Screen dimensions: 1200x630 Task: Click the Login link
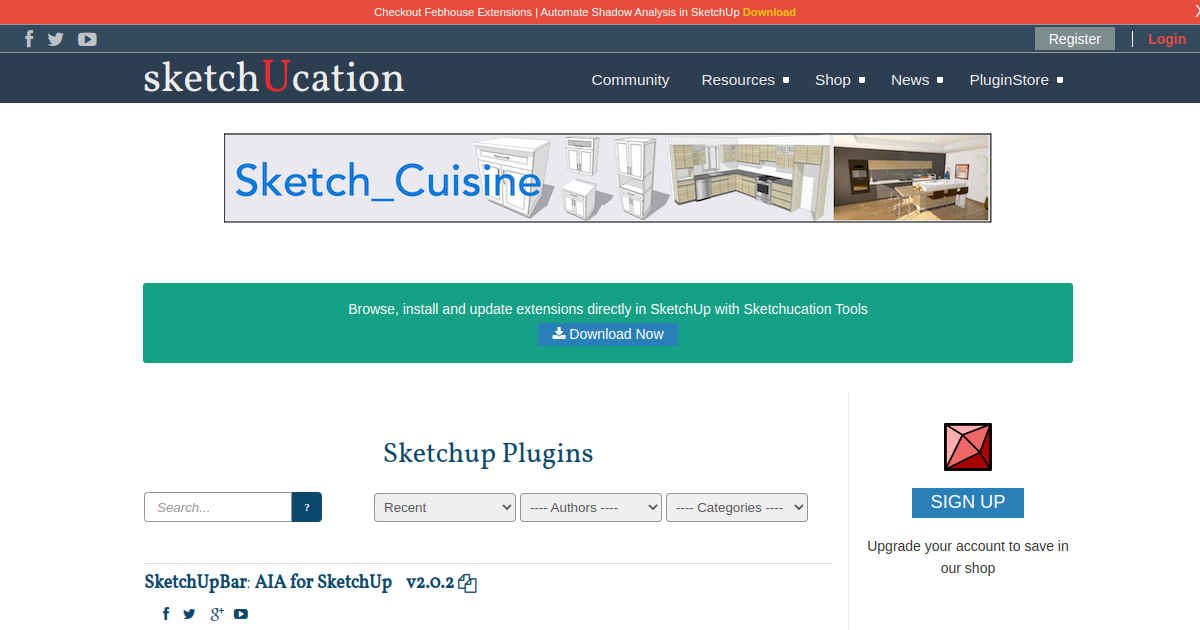(1167, 39)
